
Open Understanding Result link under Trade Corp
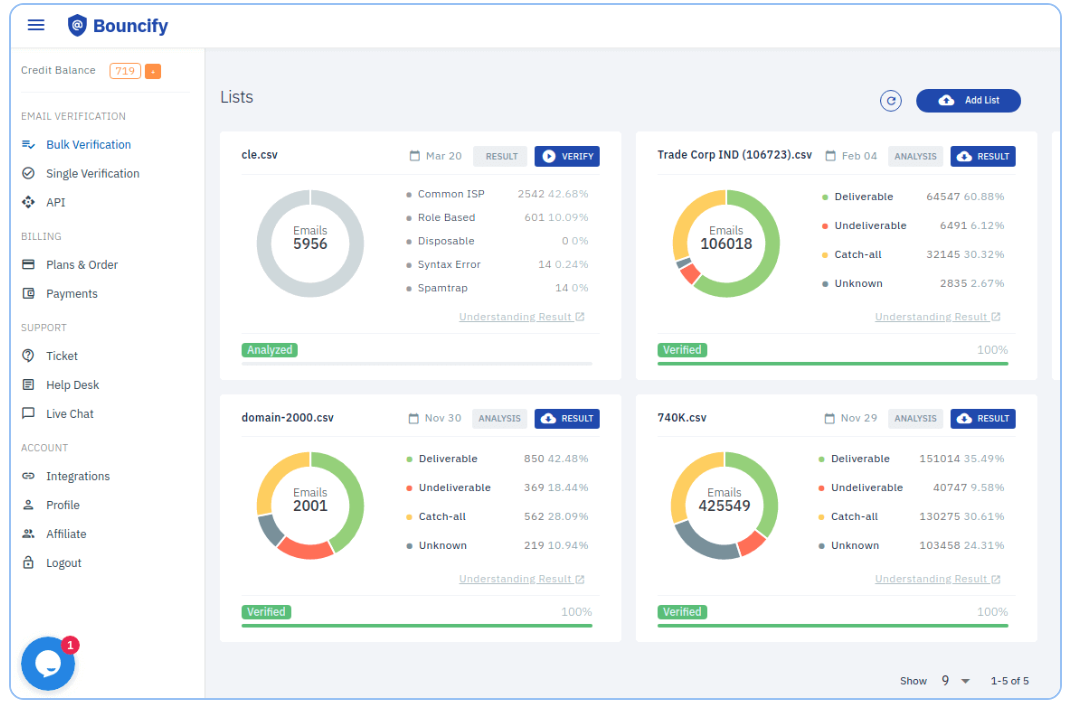937,317
